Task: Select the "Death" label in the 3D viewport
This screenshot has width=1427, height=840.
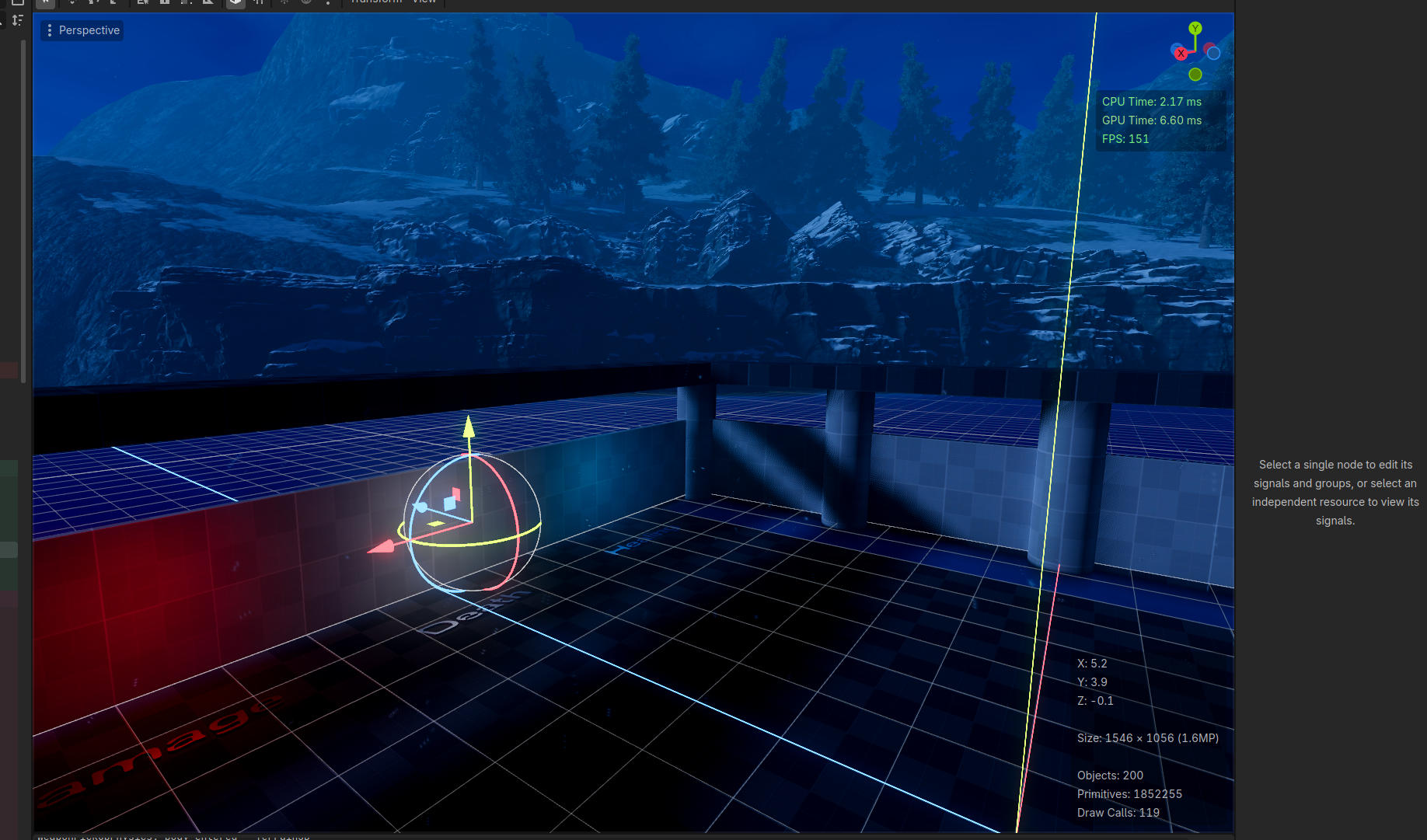Action: (475, 612)
